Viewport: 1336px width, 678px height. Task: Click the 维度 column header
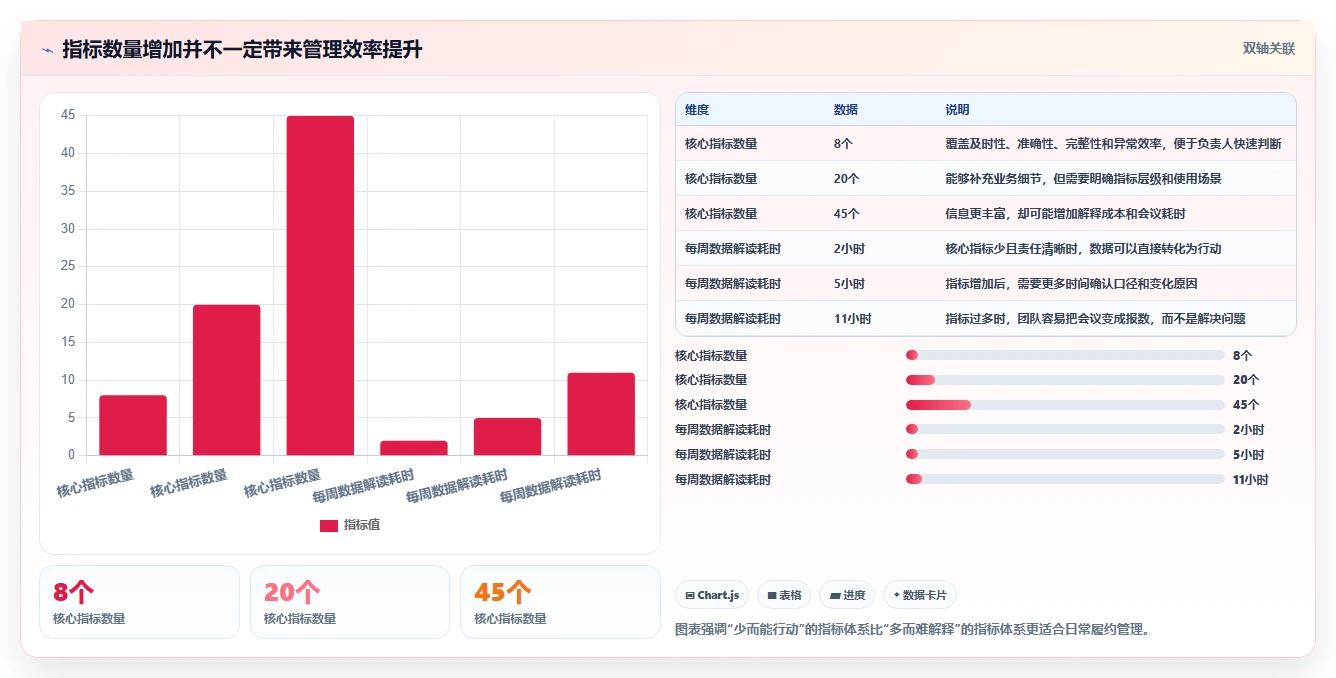click(697, 110)
